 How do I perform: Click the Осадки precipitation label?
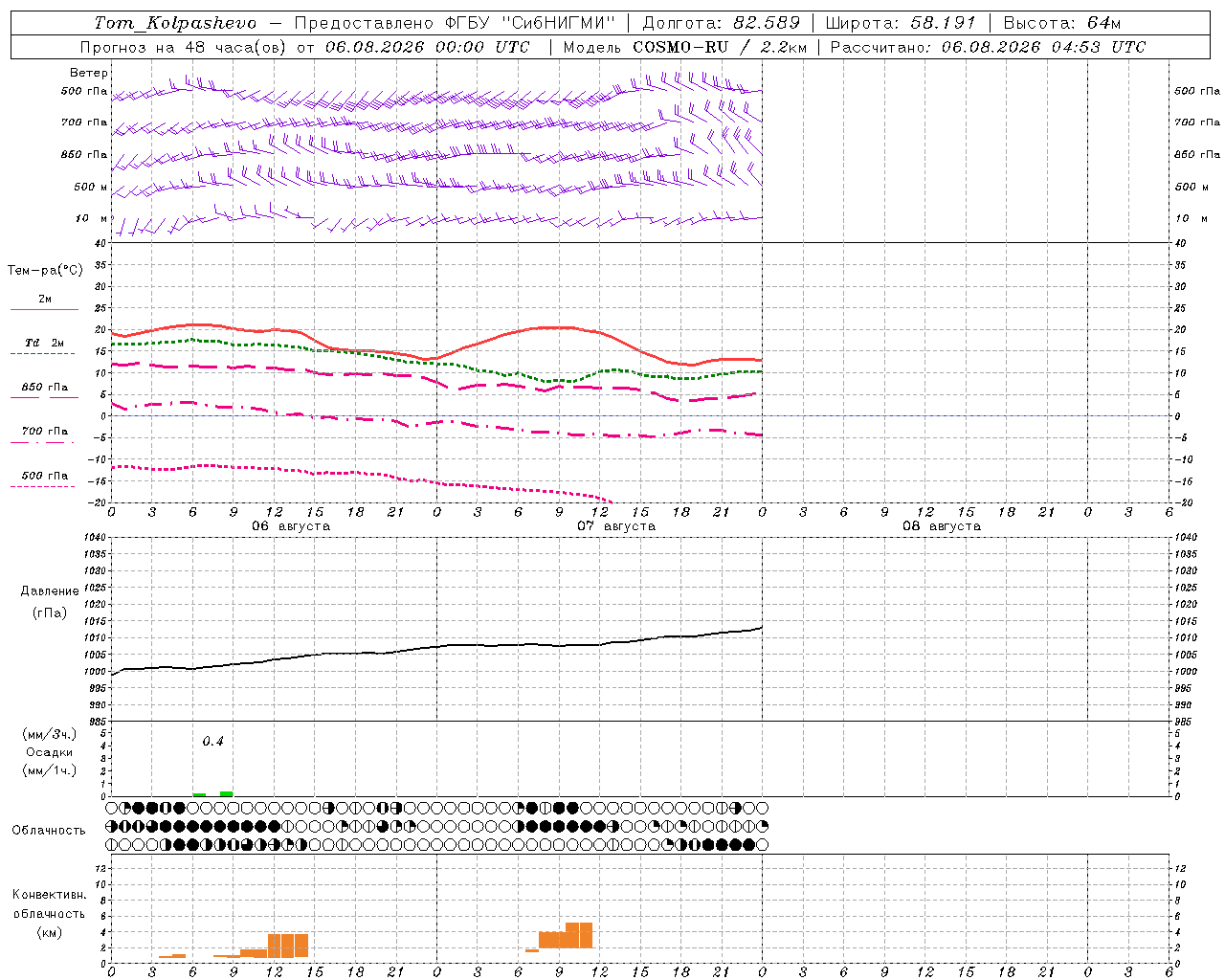point(49,752)
